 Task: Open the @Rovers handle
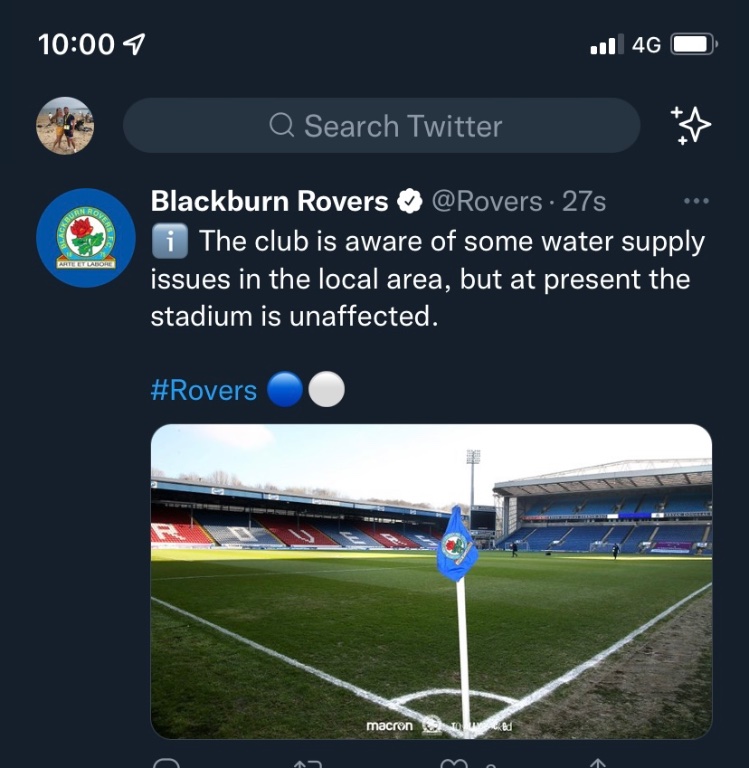tap(486, 202)
